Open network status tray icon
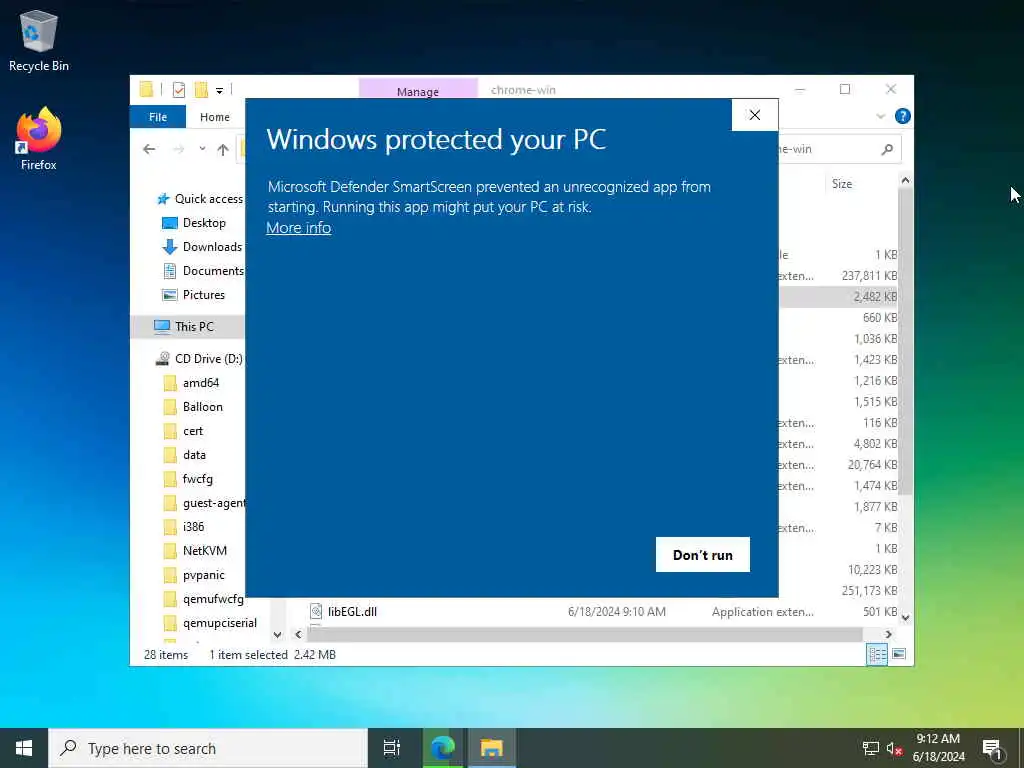Viewport: 1024px width, 768px height. pos(871,748)
